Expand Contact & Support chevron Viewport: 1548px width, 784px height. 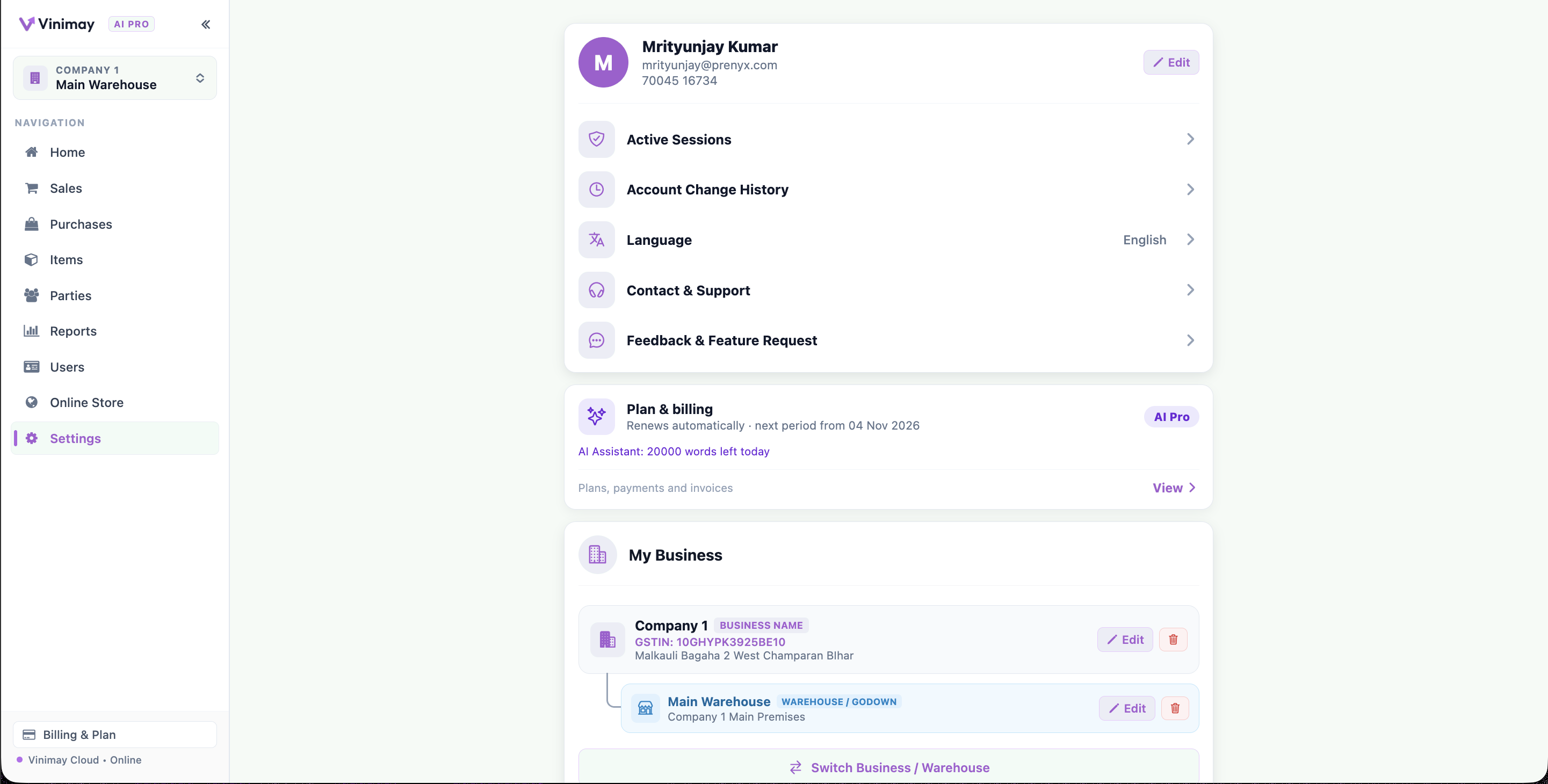[1190, 290]
